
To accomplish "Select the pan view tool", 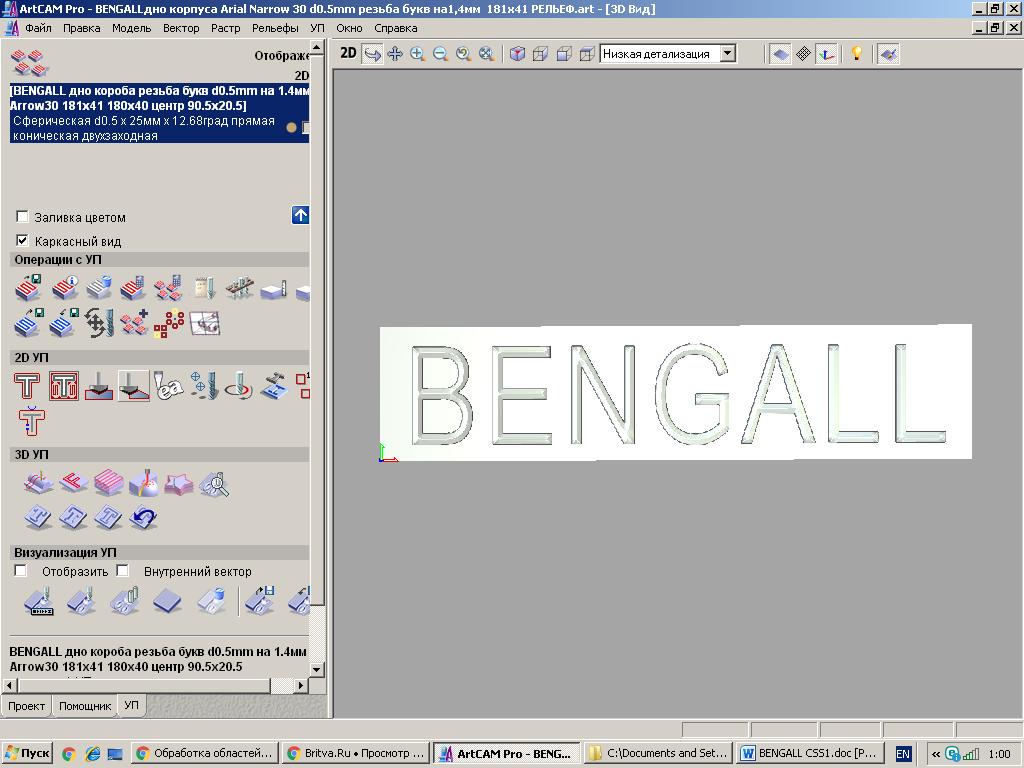I will pyautogui.click(x=395, y=54).
